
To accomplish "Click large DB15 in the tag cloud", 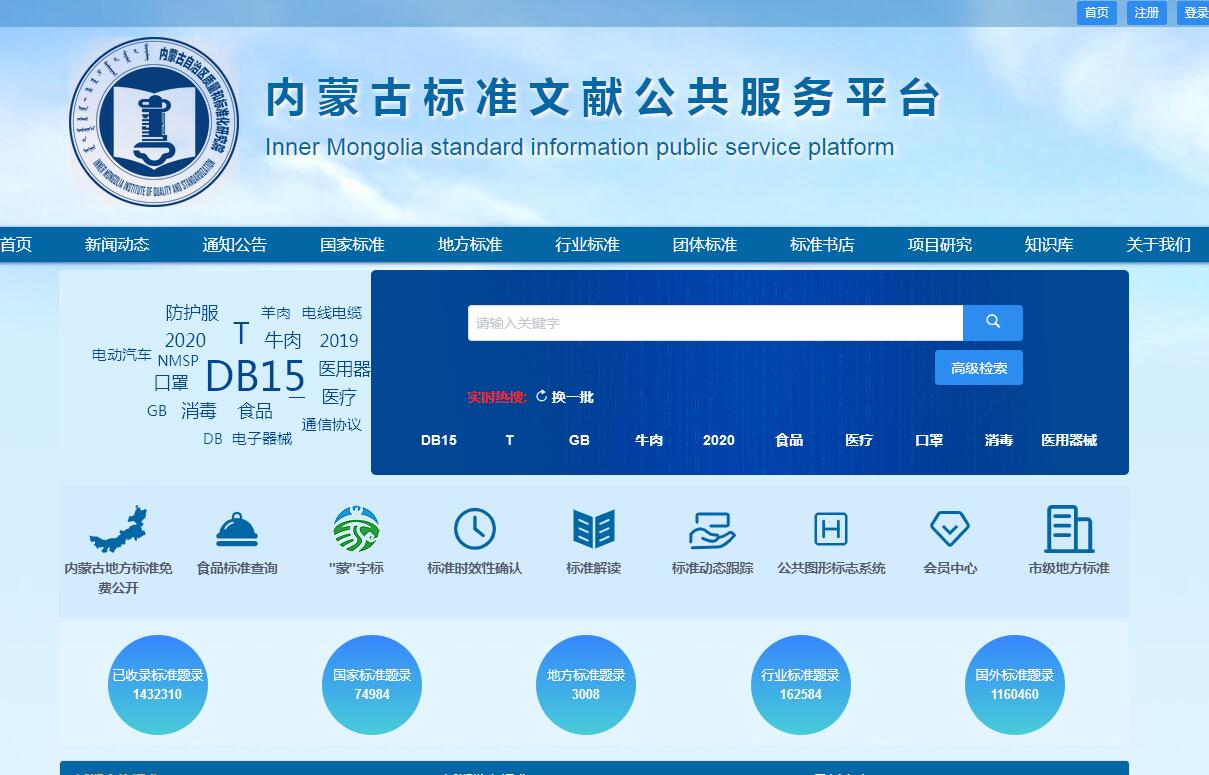I will tap(255, 377).
